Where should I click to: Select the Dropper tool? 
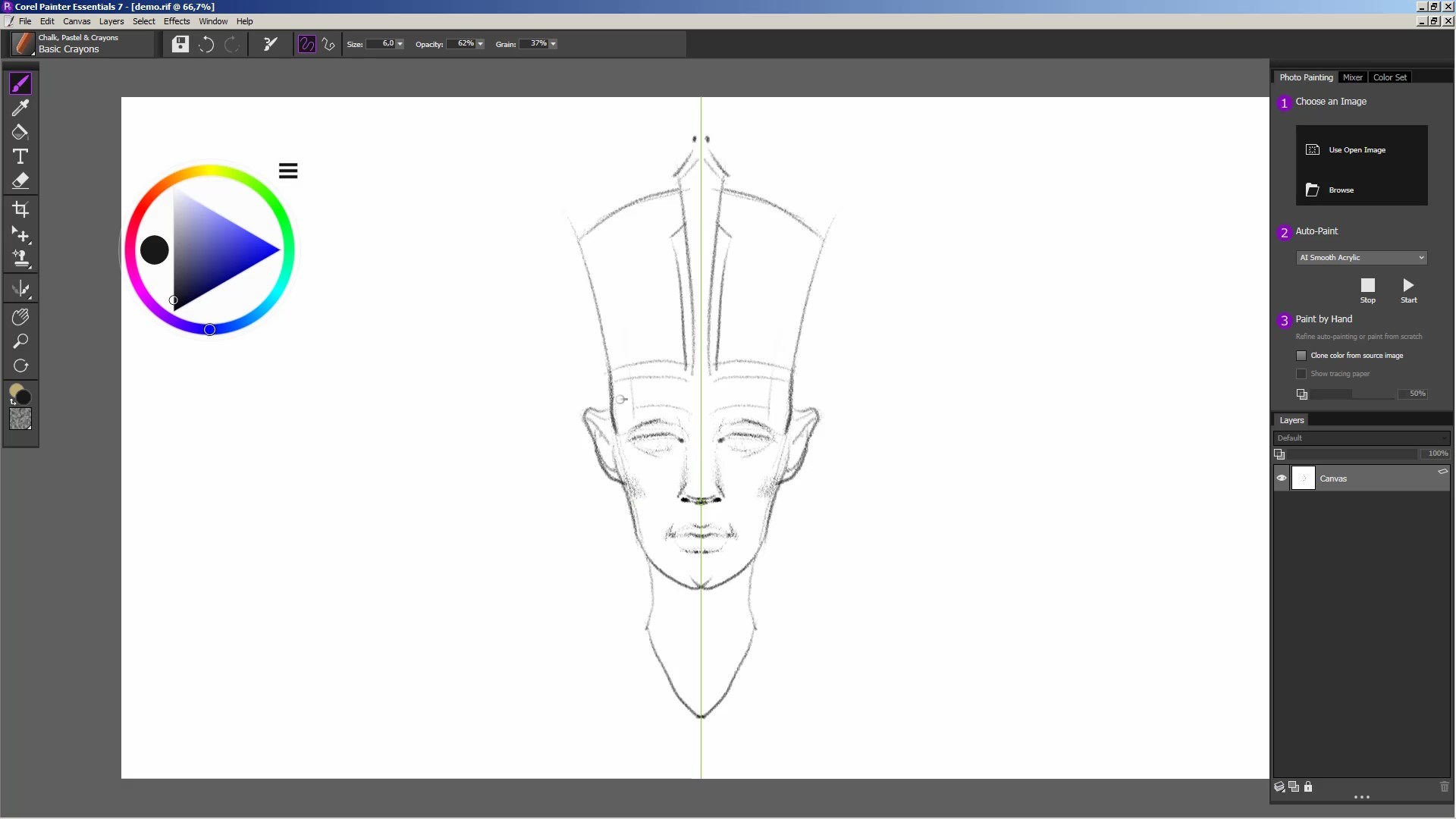pyautogui.click(x=20, y=108)
